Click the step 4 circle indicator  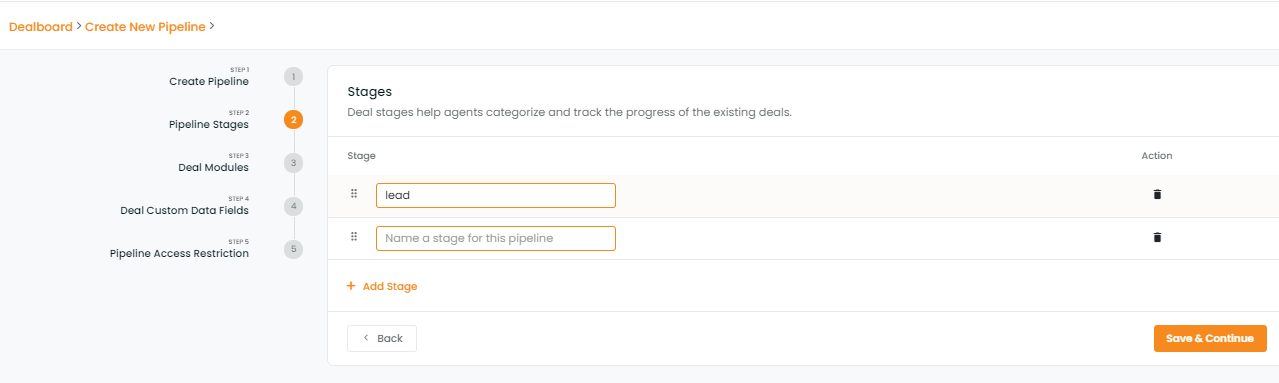pos(293,206)
